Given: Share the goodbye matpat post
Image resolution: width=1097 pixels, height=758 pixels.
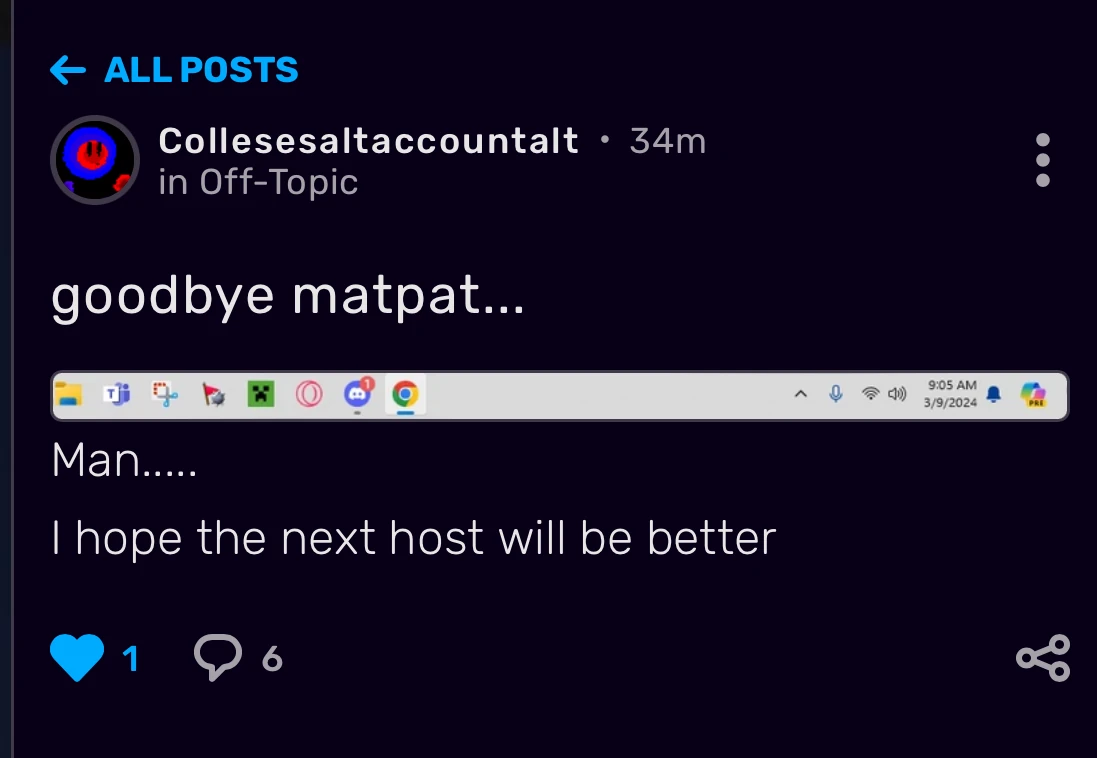Looking at the screenshot, I should (x=1042, y=658).
